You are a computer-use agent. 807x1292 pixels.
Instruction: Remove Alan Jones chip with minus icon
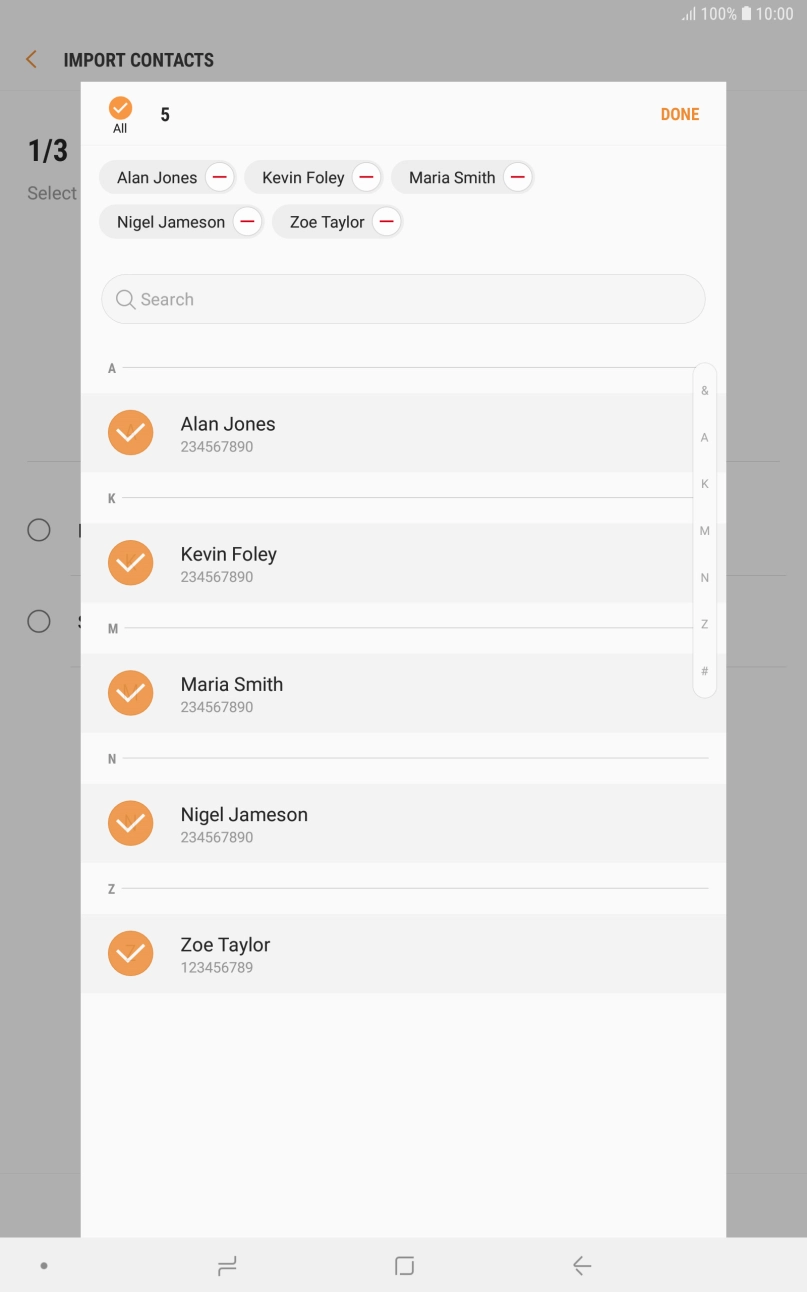click(220, 178)
